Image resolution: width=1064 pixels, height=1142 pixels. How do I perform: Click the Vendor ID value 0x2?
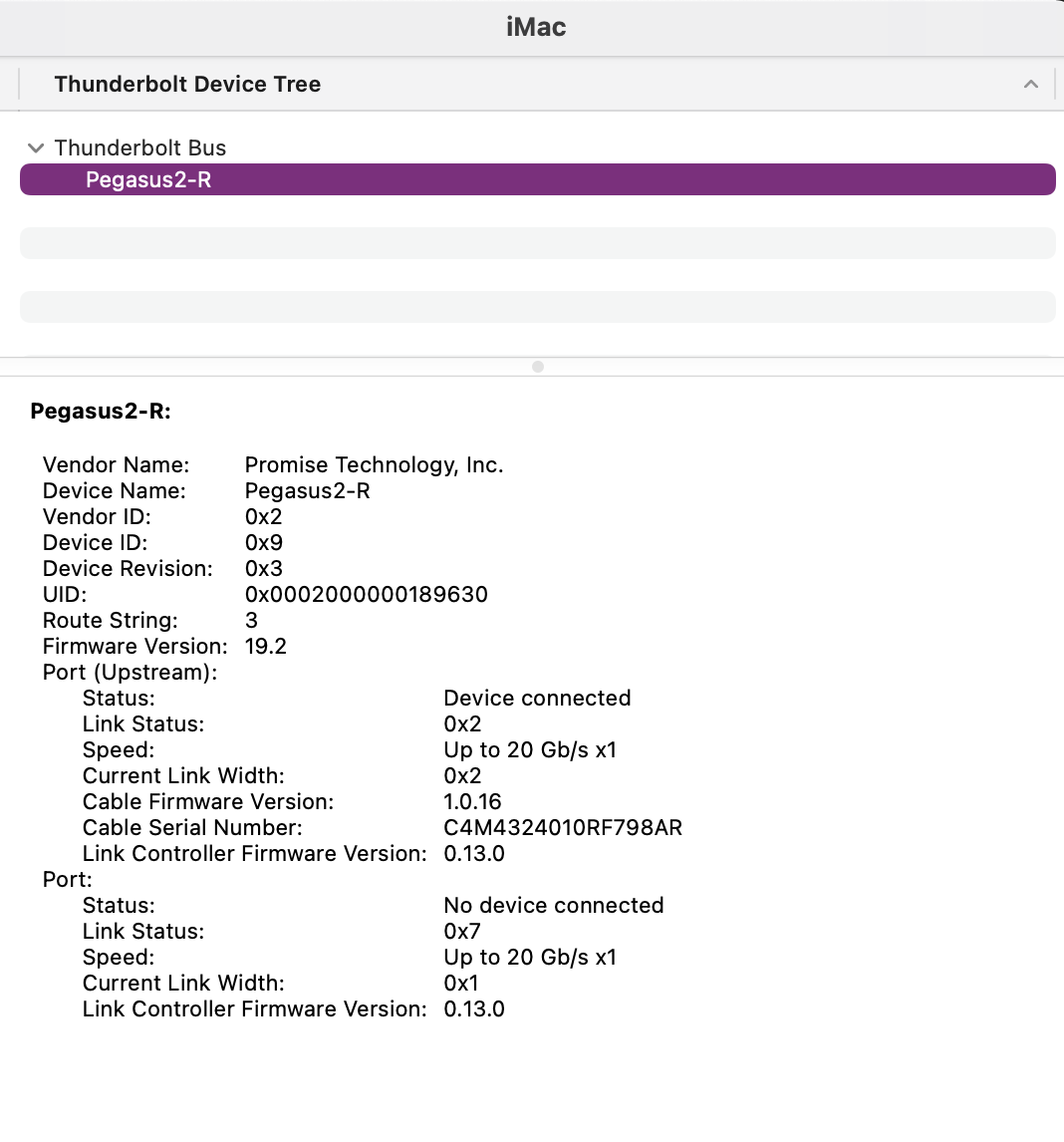coord(264,517)
